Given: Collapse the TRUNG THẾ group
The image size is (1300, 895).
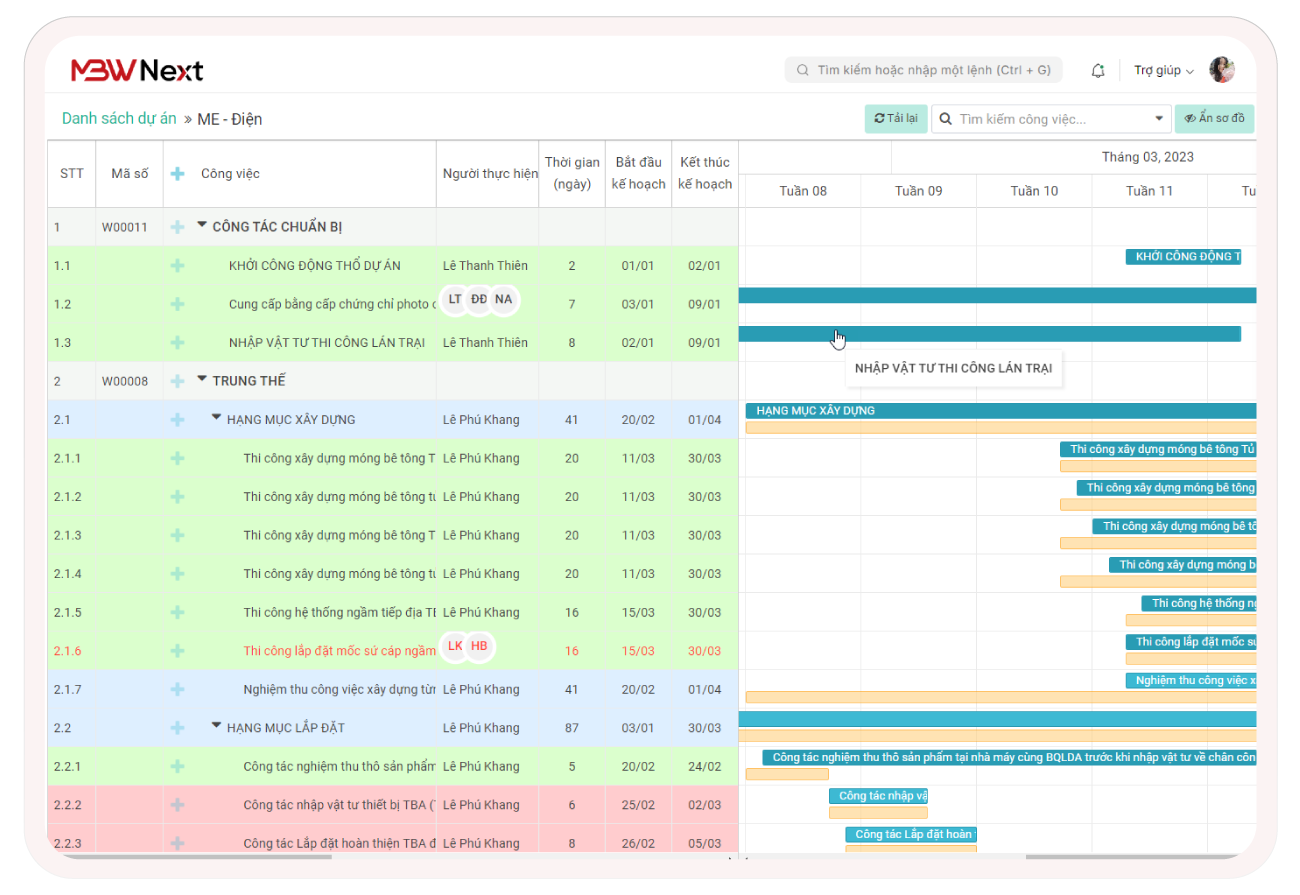Looking at the screenshot, I should tap(204, 380).
